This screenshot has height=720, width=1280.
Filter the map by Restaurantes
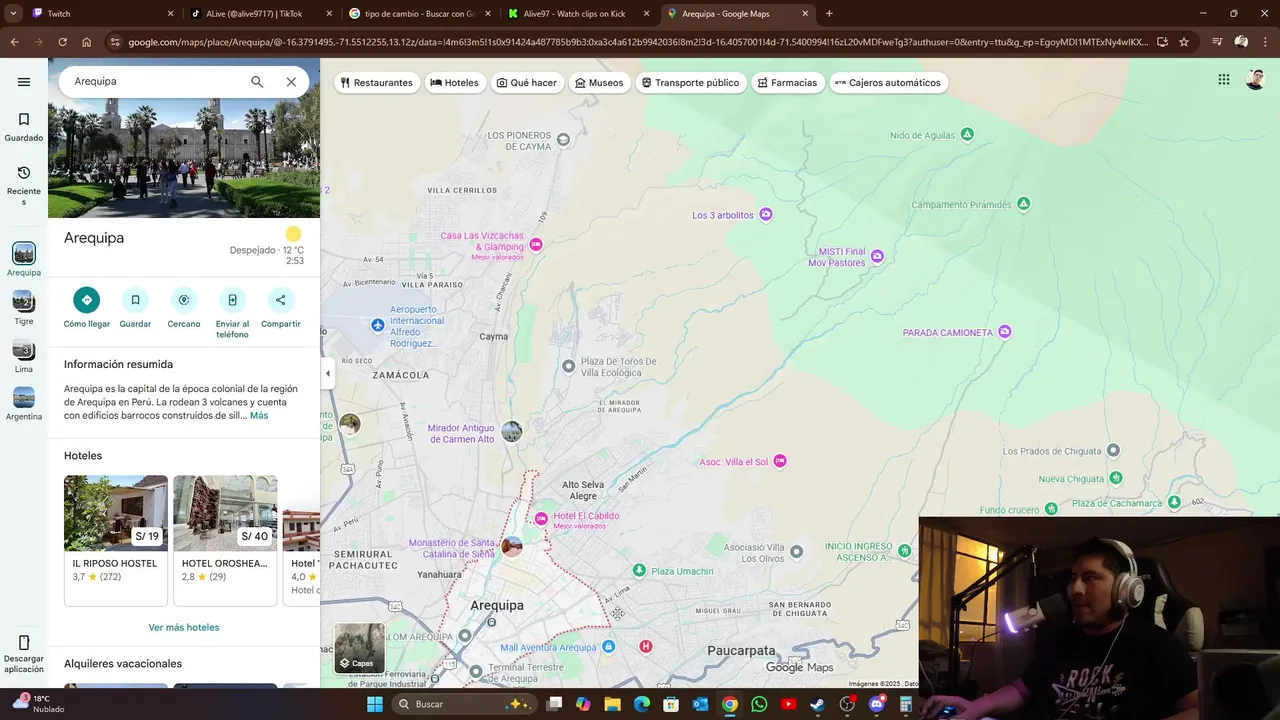click(376, 83)
